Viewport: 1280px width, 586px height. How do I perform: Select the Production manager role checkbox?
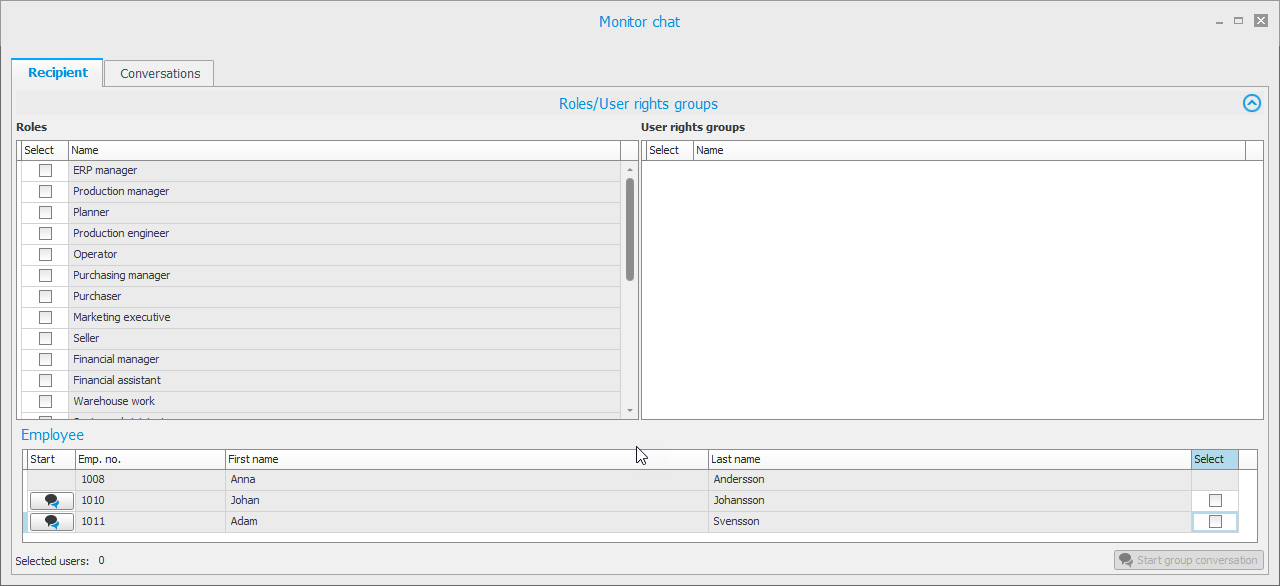click(x=45, y=191)
